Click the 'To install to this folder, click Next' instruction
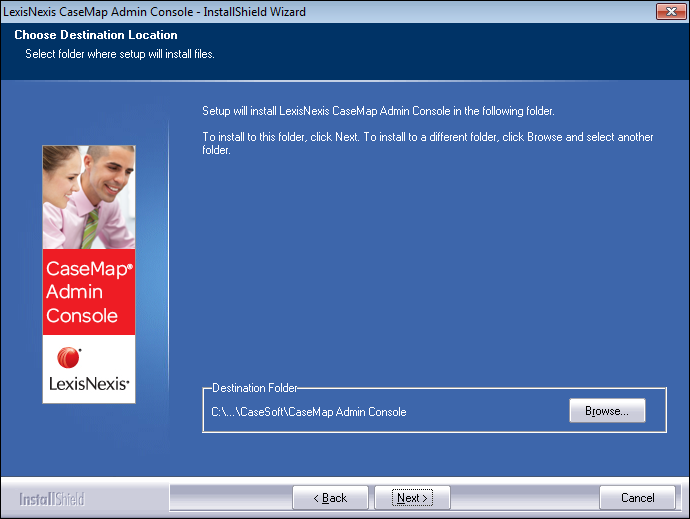 (428, 143)
